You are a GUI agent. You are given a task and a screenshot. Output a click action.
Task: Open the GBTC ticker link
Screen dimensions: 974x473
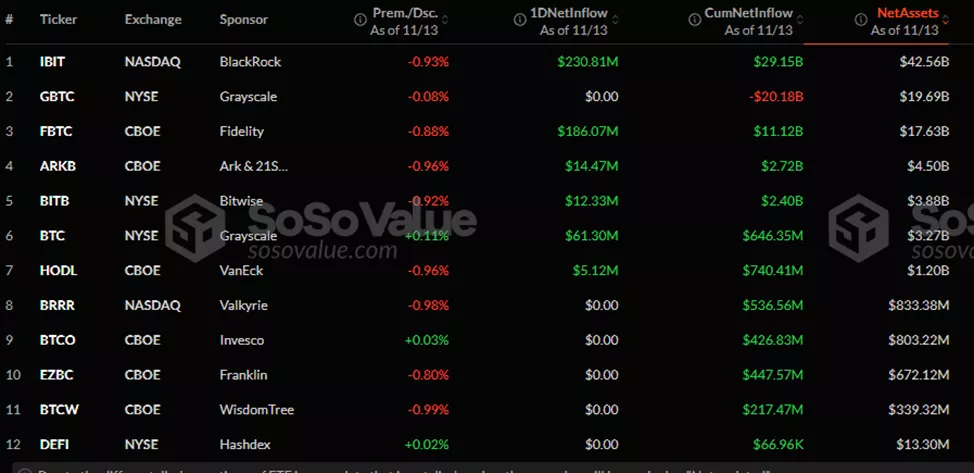55,96
